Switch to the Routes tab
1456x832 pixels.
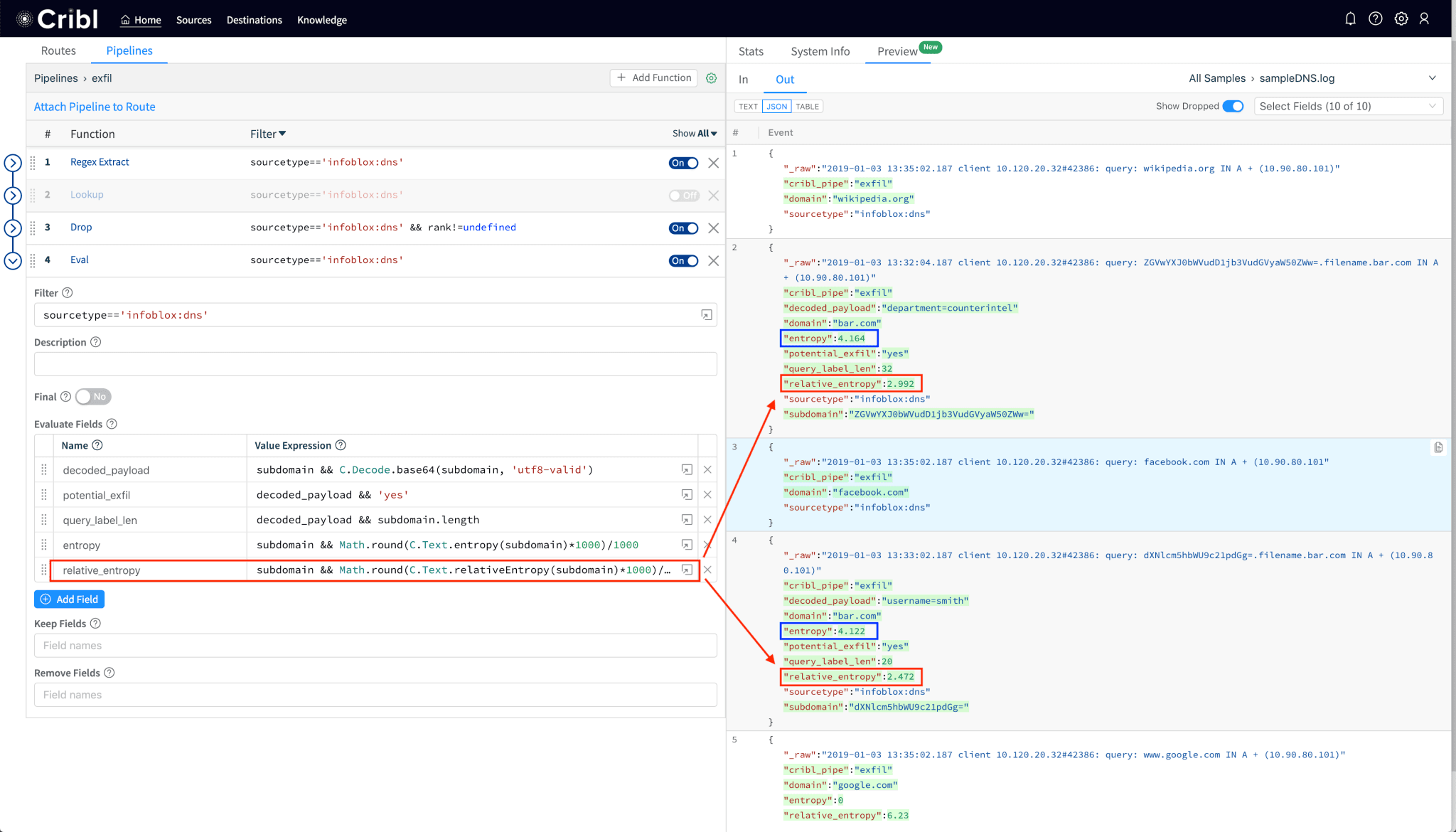(58, 50)
